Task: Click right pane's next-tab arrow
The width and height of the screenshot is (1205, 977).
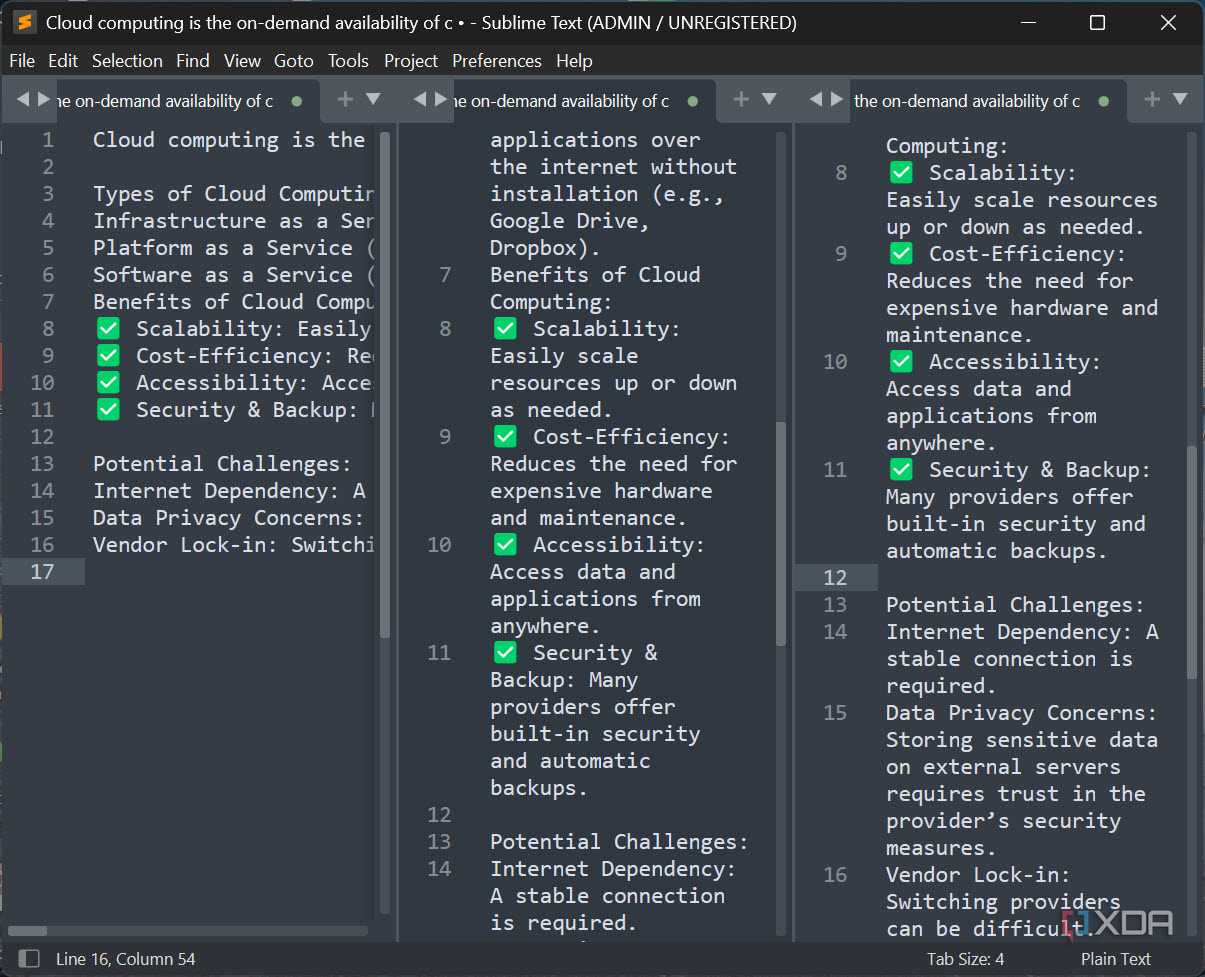Action: [x=837, y=99]
